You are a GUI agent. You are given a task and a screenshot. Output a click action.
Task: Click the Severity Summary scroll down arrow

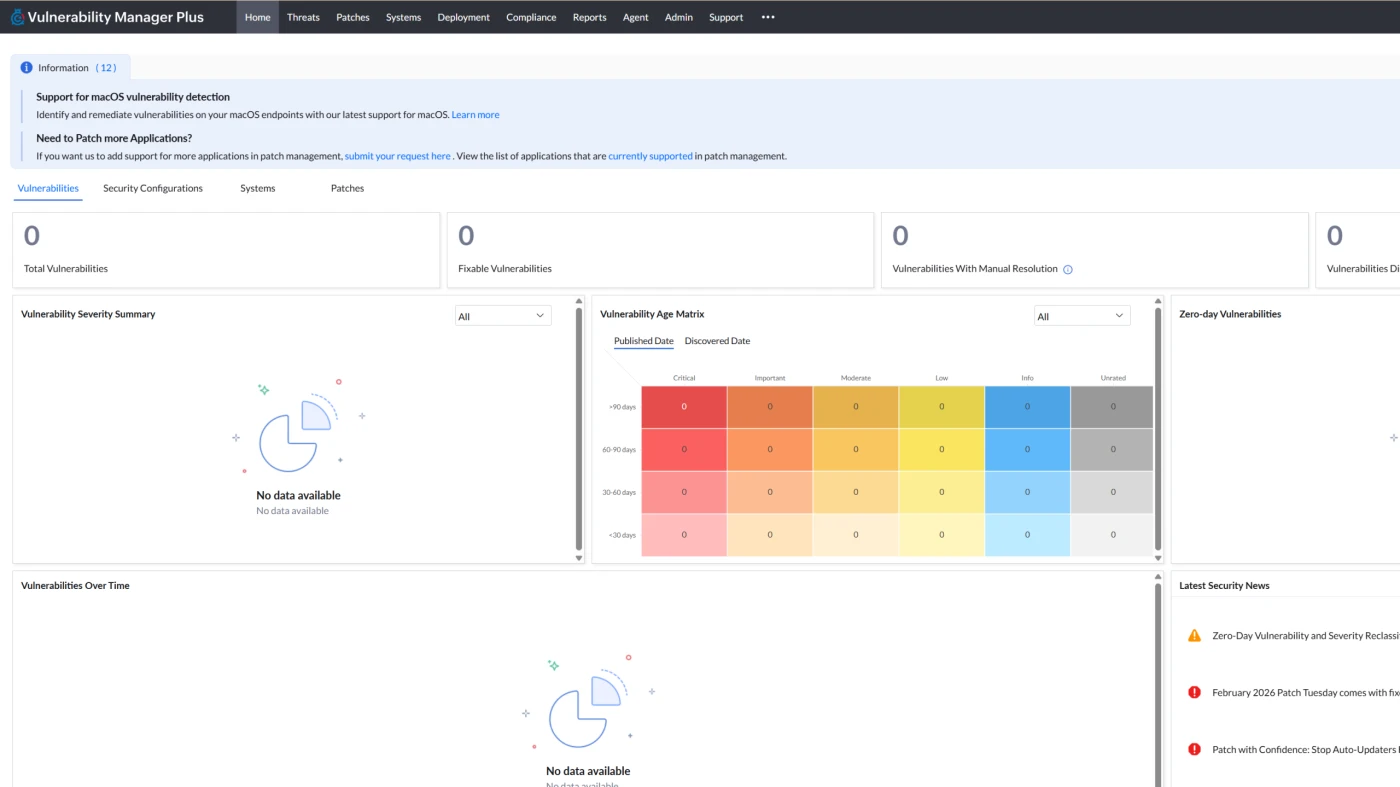tap(579, 558)
